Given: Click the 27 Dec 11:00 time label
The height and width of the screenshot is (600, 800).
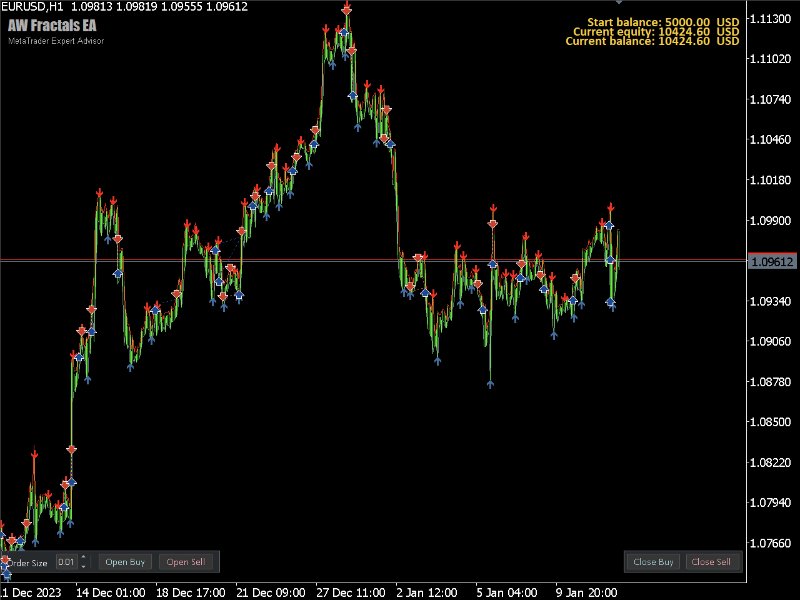Looking at the screenshot, I should pos(349,591).
